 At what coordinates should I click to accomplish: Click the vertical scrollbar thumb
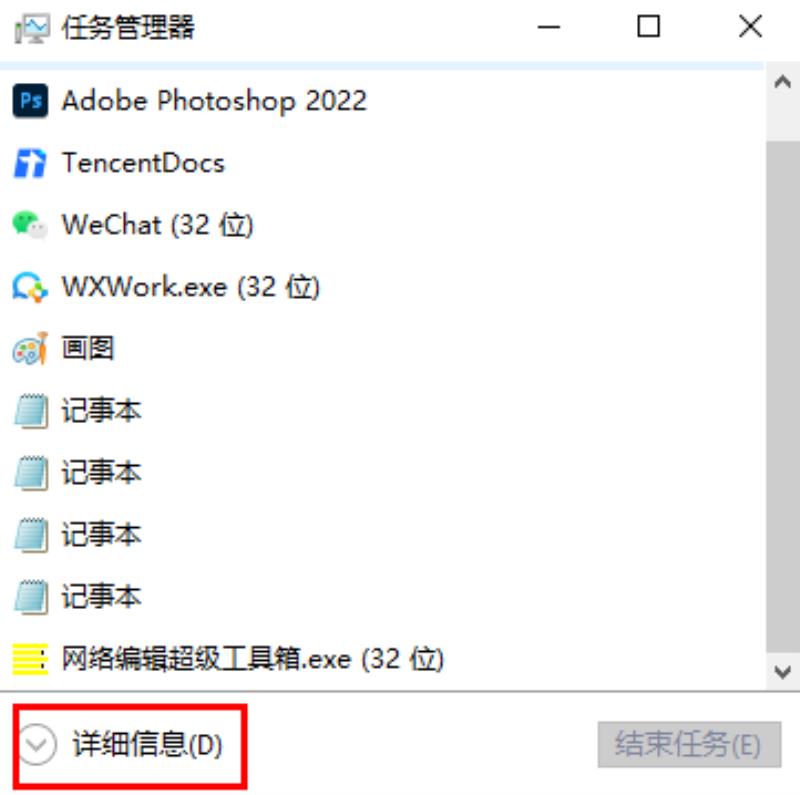783,396
